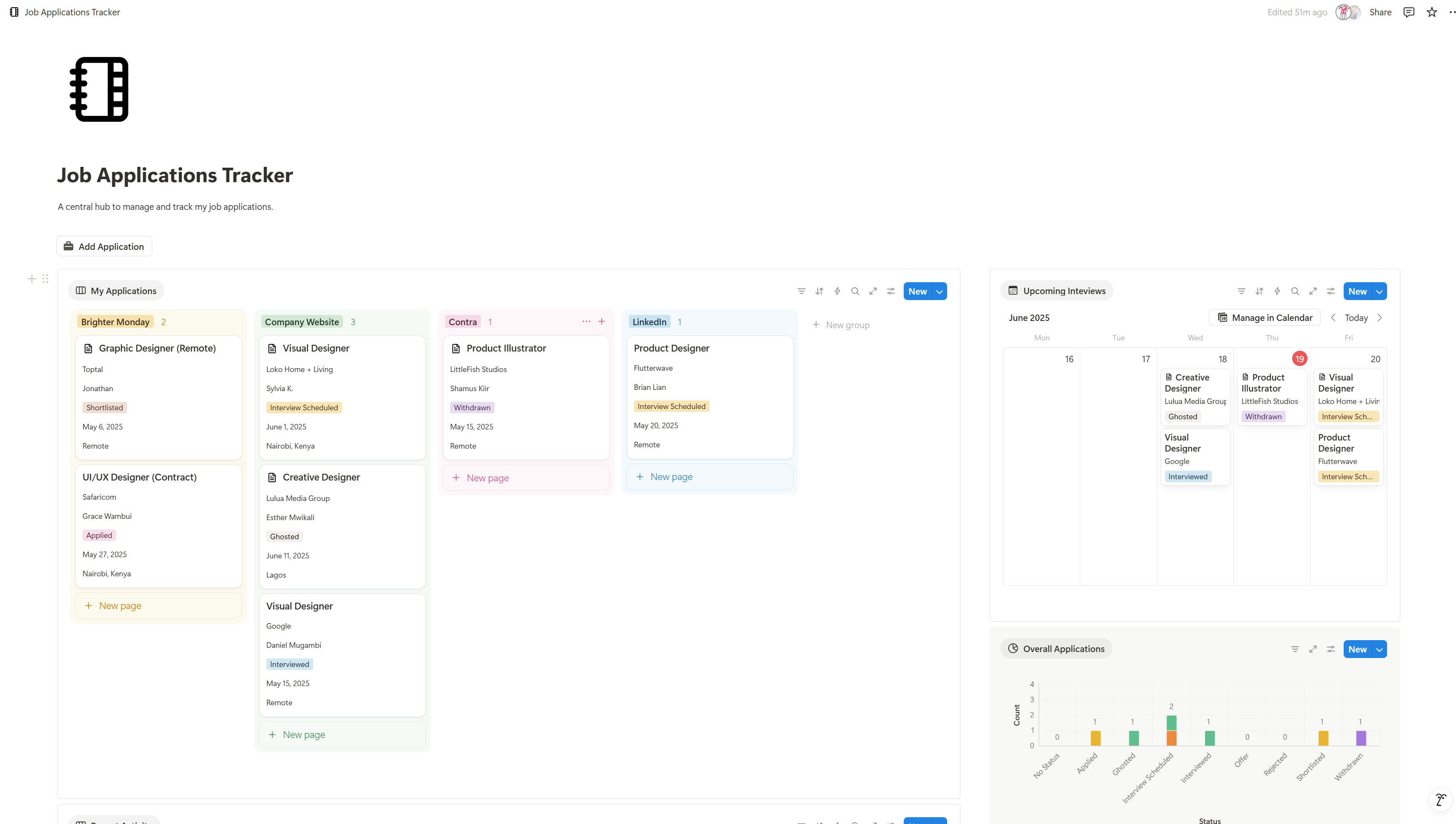
Task: Open the comments icon in top bar
Action: (1408, 12)
